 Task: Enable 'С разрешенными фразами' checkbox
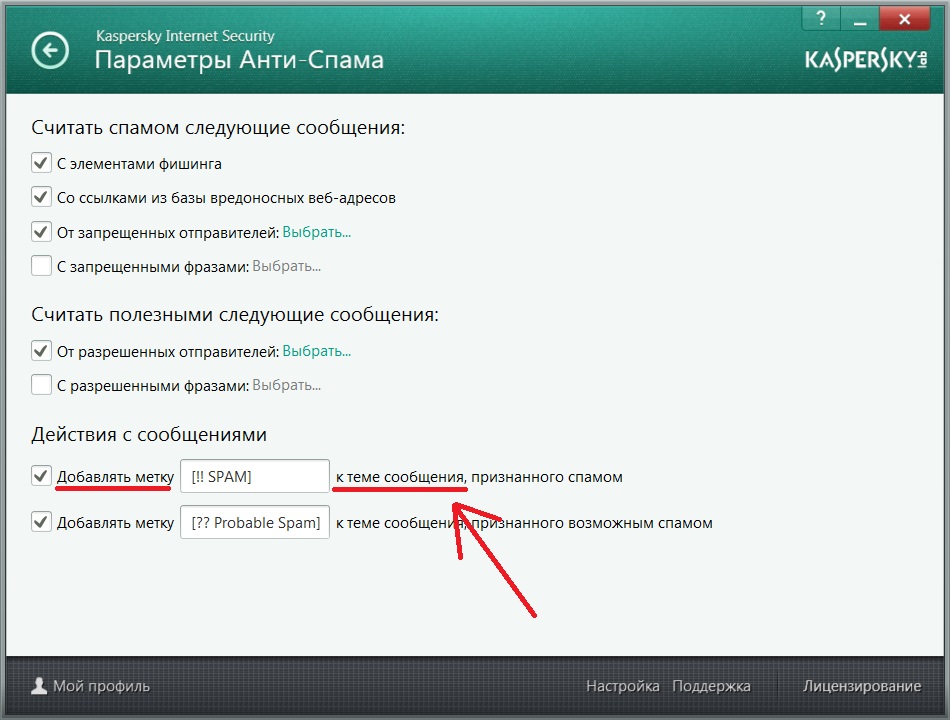(41, 385)
